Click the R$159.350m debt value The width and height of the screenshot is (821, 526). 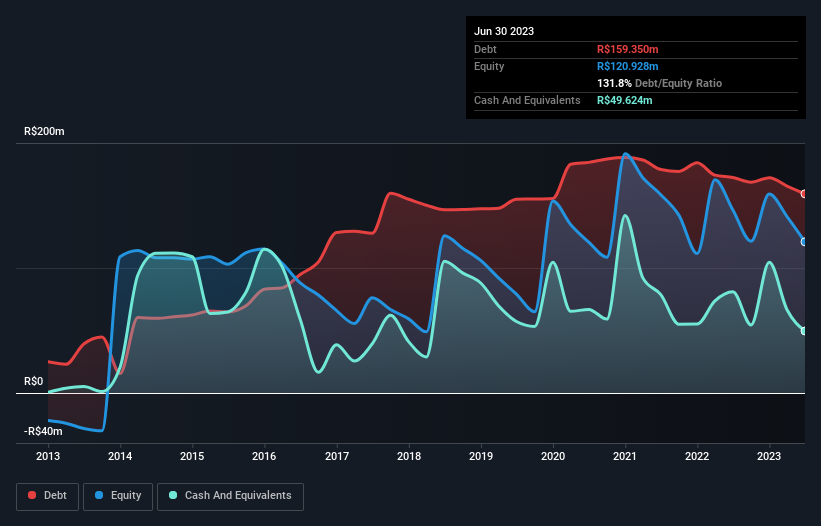point(628,49)
